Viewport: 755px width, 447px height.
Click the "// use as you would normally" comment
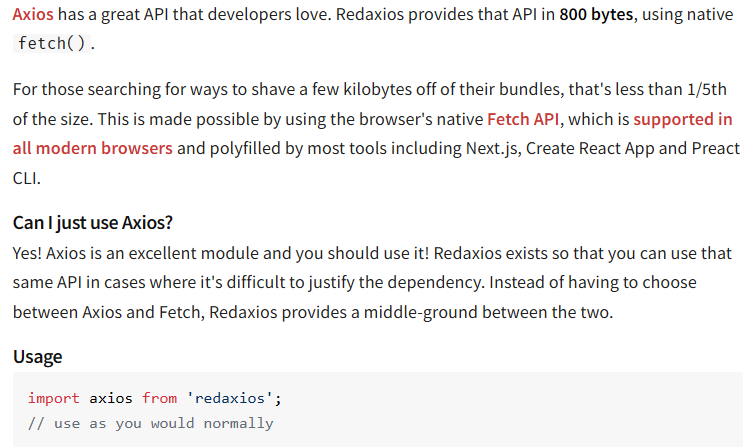[150, 423]
